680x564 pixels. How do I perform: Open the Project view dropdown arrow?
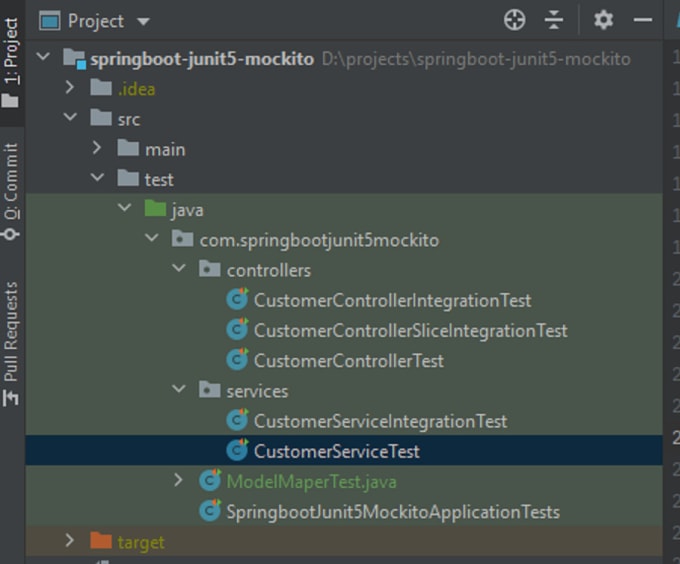pyautogui.click(x=143, y=21)
